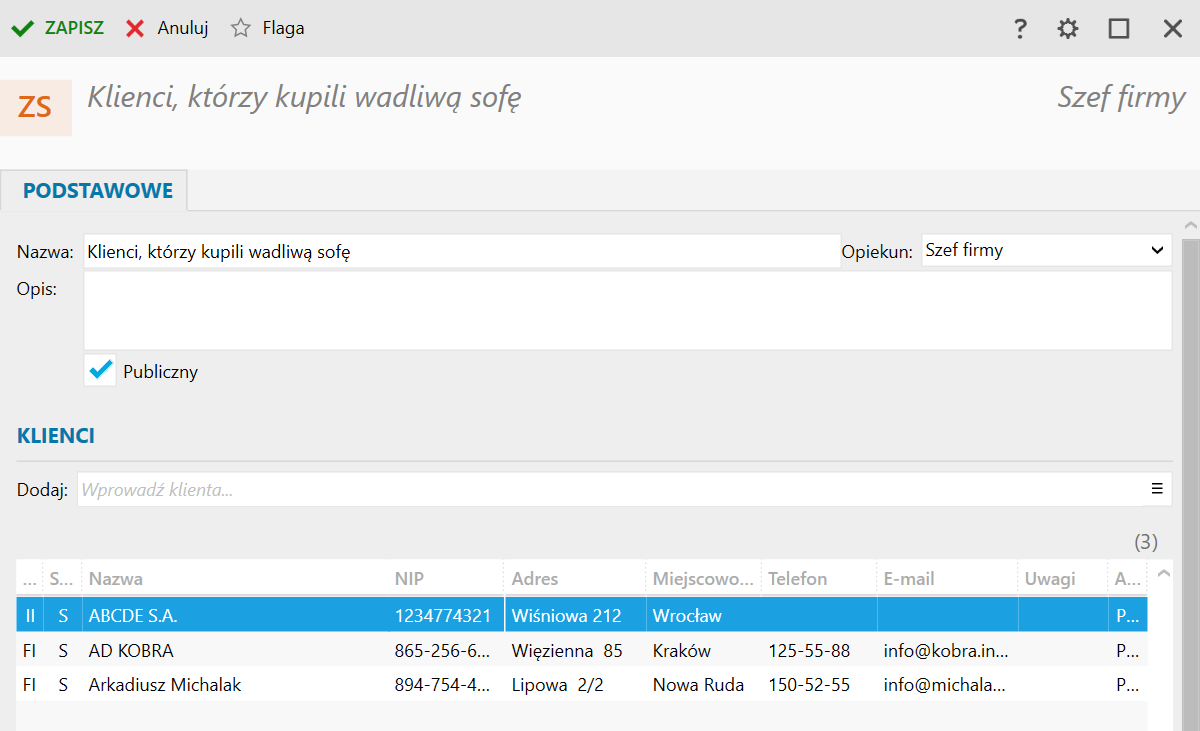1200x731 pixels.
Task: Click into the Nazwa text field
Action: click(x=460, y=252)
